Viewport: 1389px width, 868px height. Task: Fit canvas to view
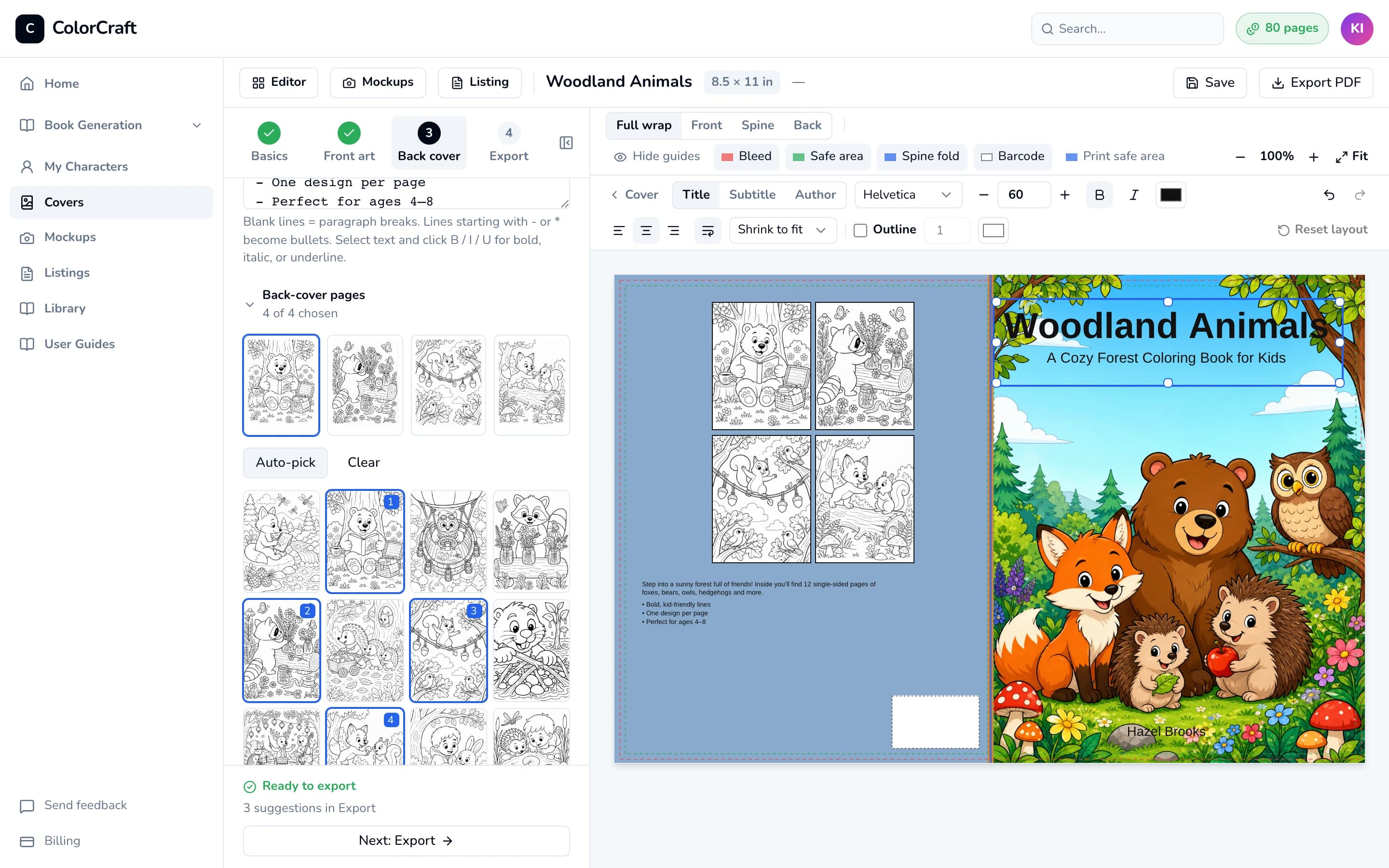[1351, 156]
